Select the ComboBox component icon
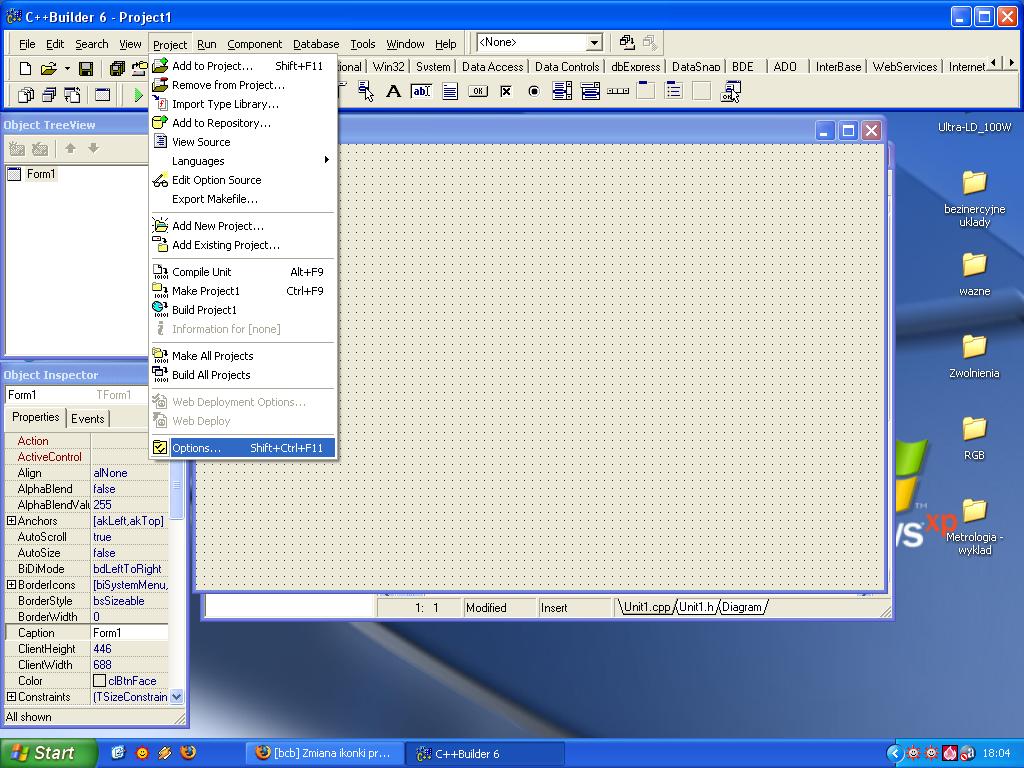Screen dimensions: 1024x768 (x=590, y=91)
